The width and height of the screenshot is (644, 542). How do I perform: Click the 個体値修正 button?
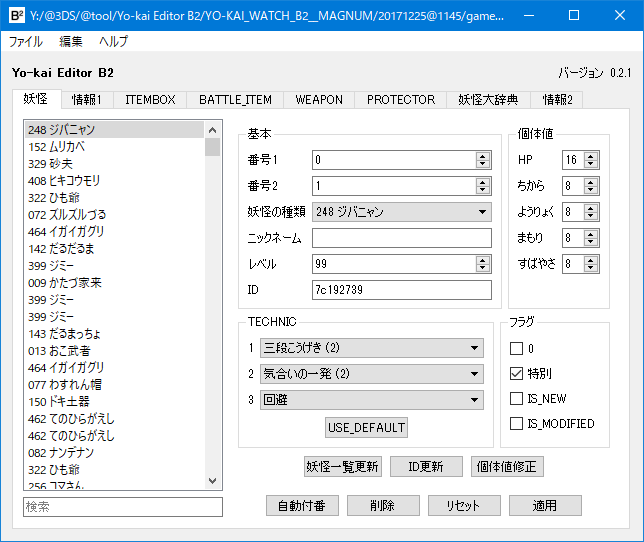(x=507, y=466)
